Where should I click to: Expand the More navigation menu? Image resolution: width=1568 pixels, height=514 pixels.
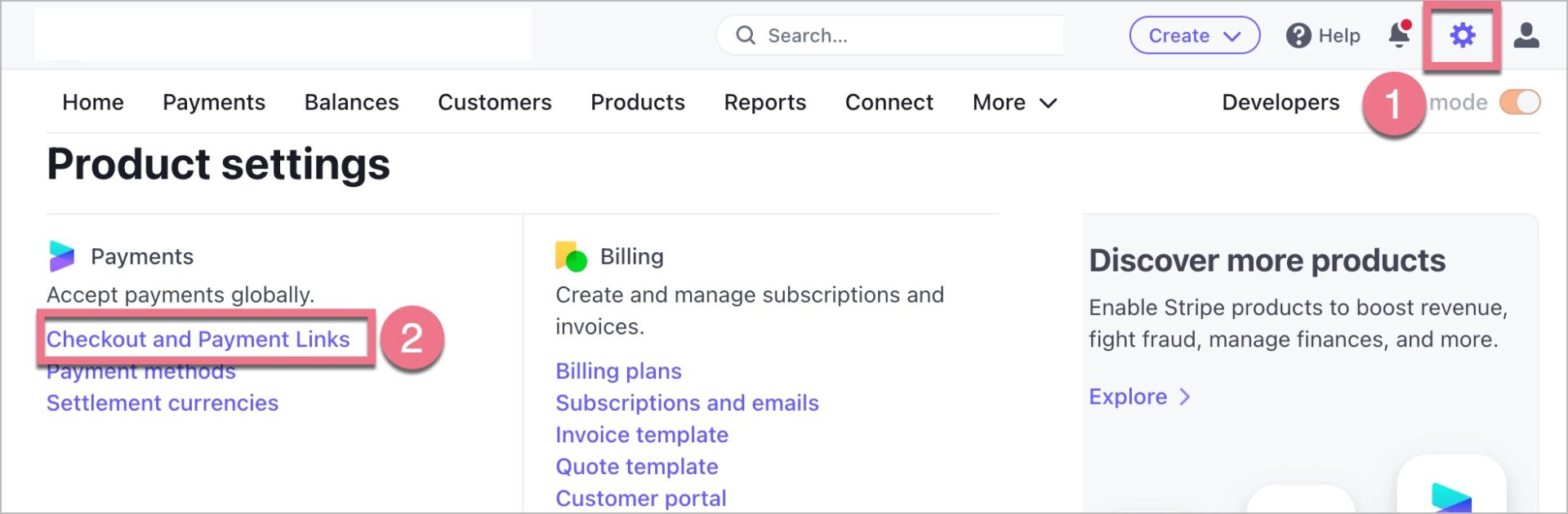pos(1014,103)
